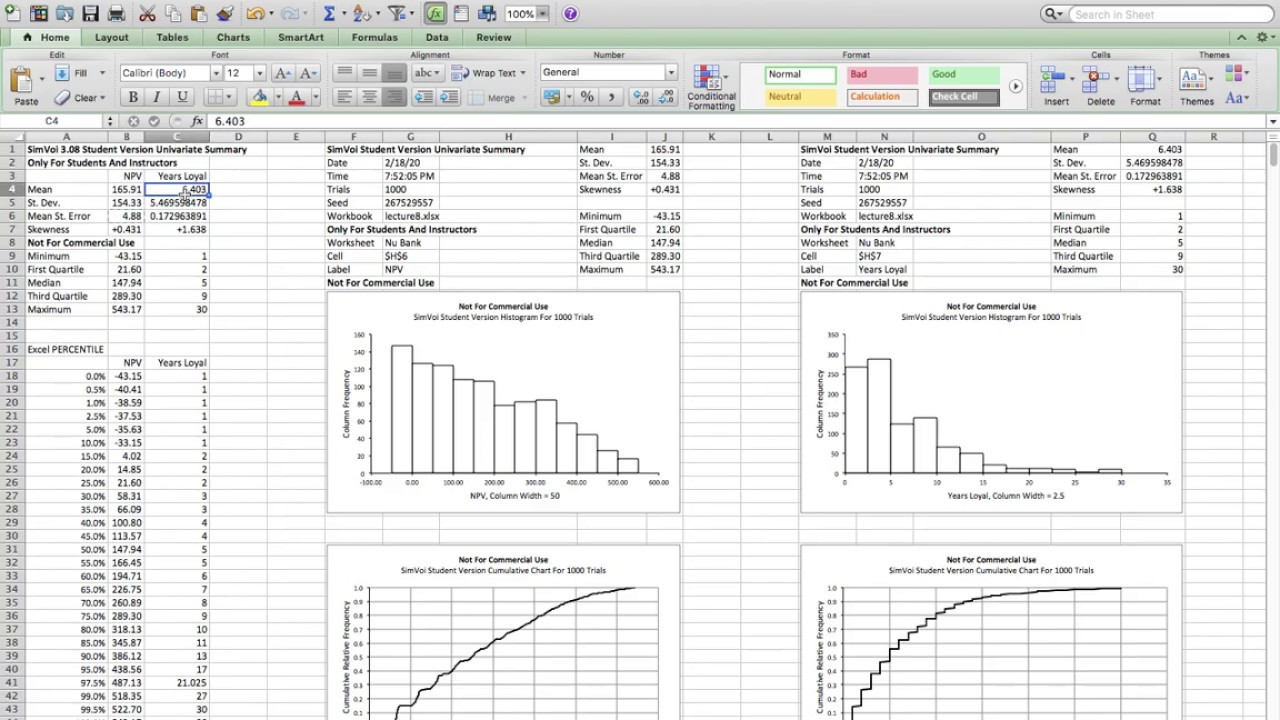The width and height of the screenshot is (1280, 720).
Task: Apply percent style format
Action: 587,97
